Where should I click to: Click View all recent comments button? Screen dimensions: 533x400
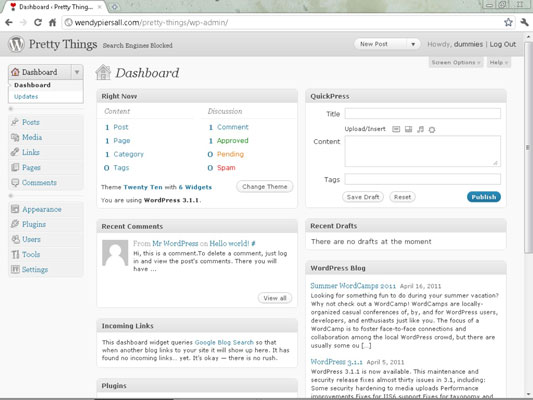[275, 298]
